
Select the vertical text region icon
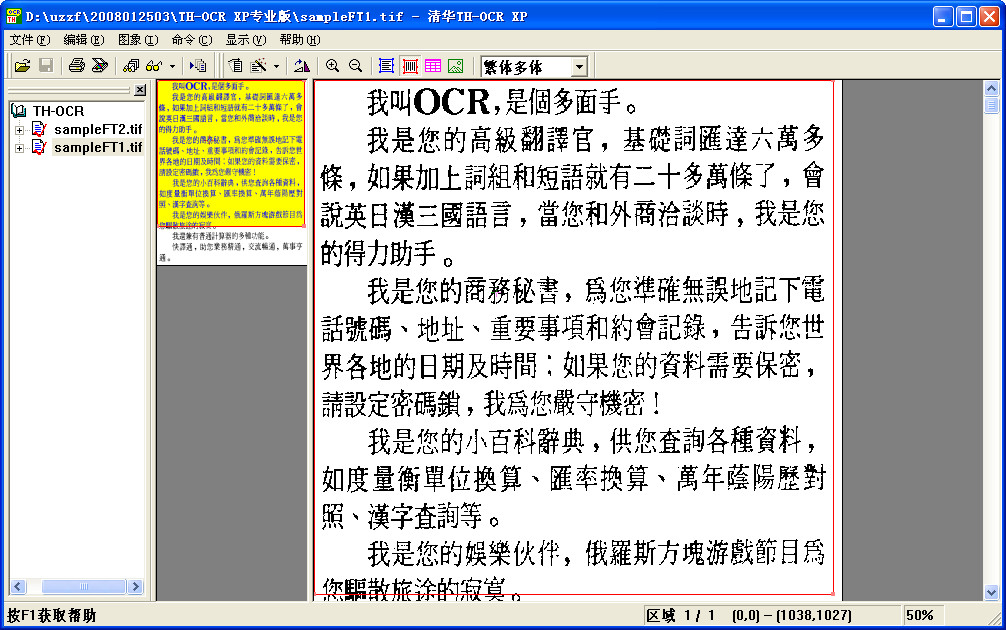point(409,65)
